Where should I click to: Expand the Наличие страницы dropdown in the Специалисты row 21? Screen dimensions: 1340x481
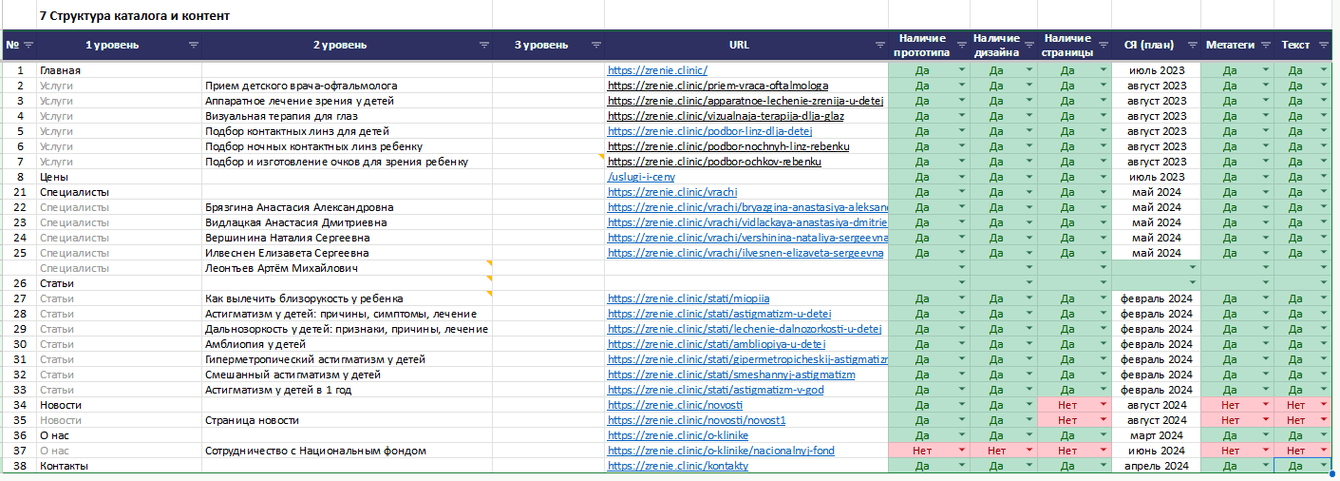(x=1103, y=192)
